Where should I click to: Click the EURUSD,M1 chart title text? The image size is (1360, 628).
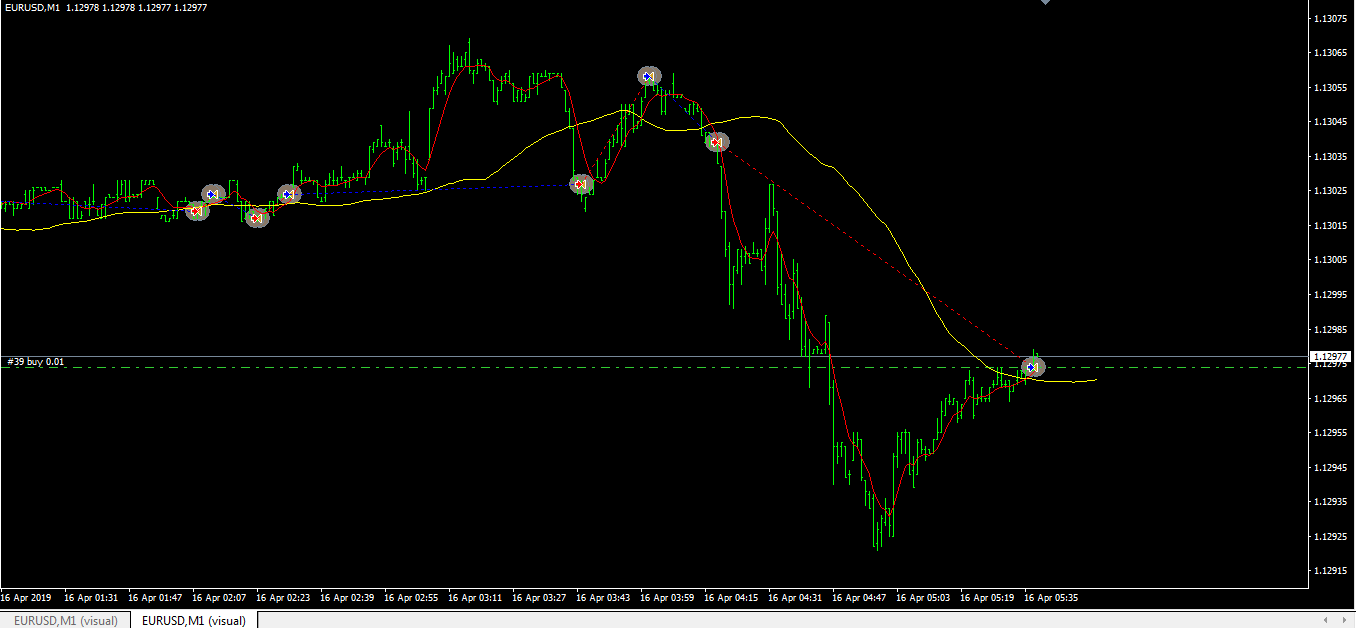[x=32, y=8]
